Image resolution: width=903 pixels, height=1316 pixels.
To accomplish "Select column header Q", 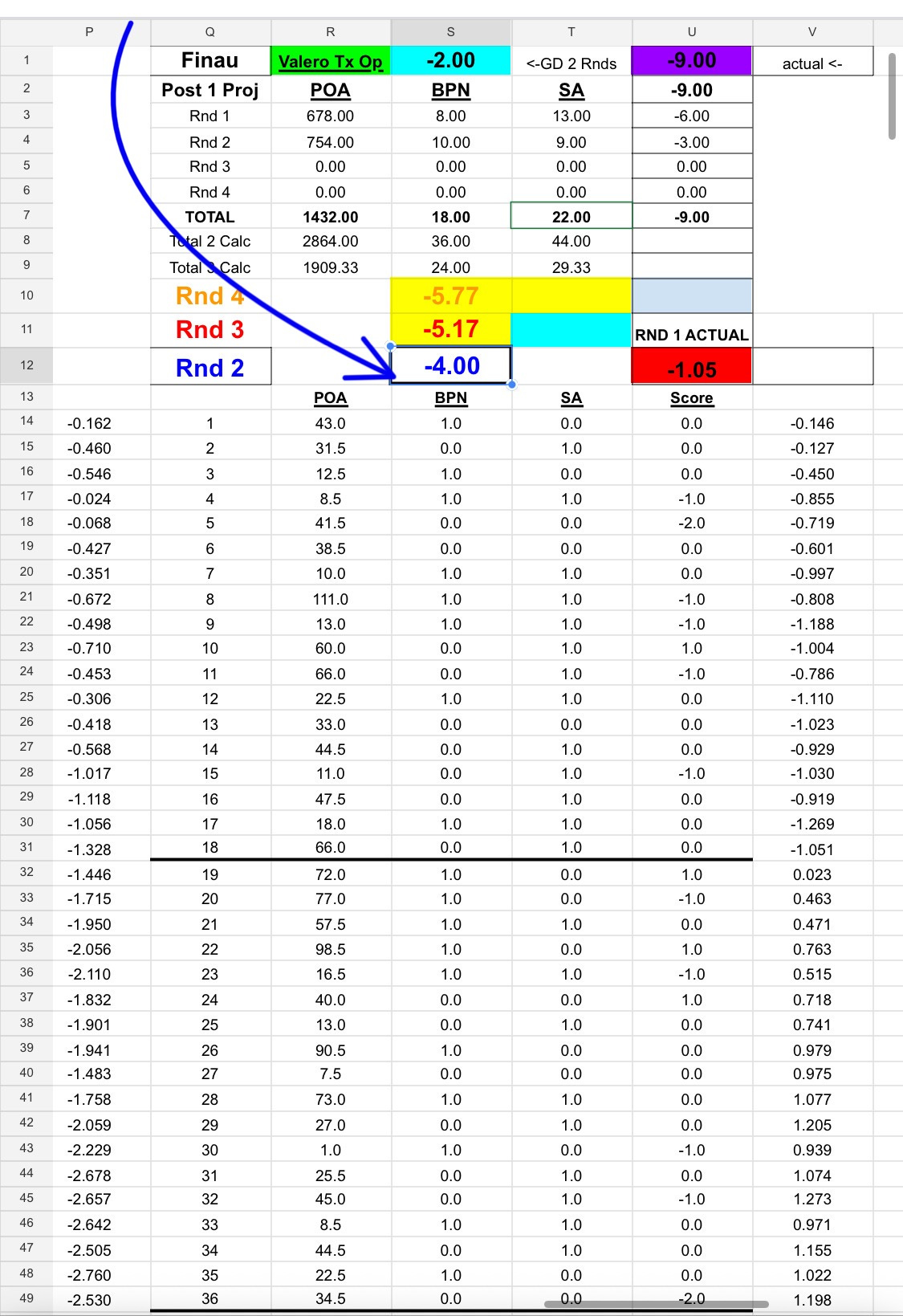I will [209, 32].
